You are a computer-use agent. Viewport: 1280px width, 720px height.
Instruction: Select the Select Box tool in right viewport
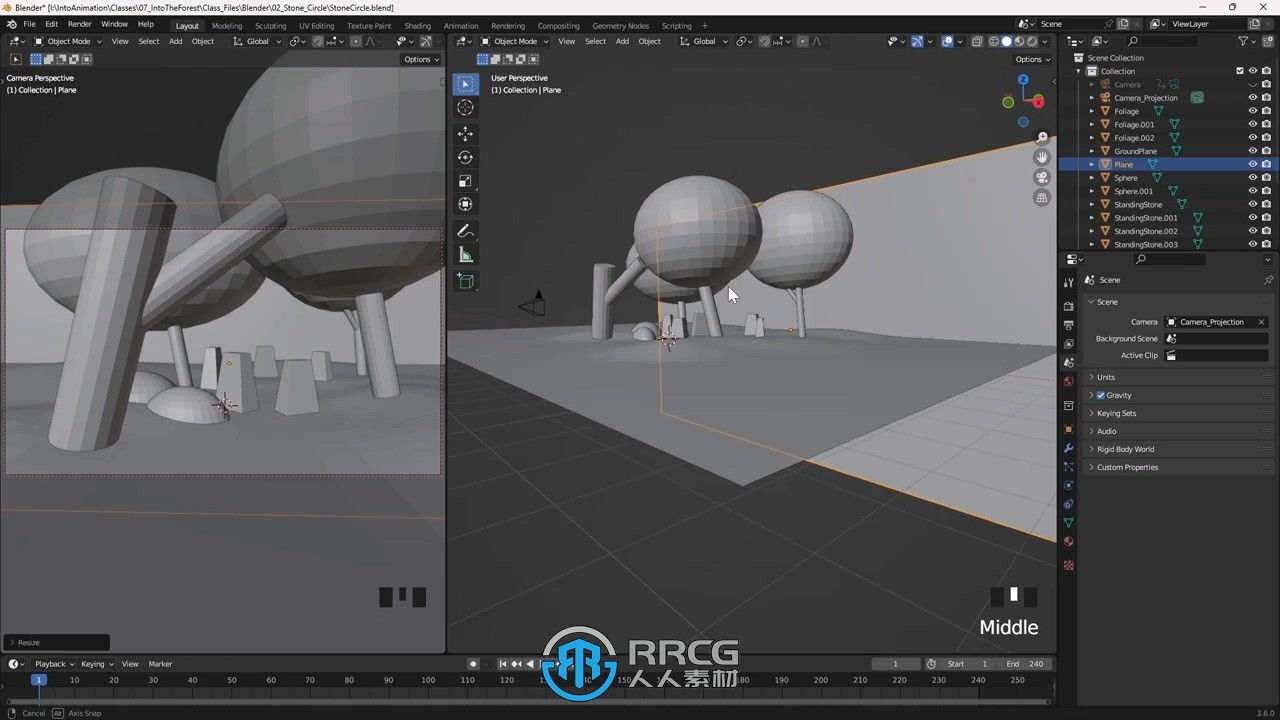(x=465, y=84)
